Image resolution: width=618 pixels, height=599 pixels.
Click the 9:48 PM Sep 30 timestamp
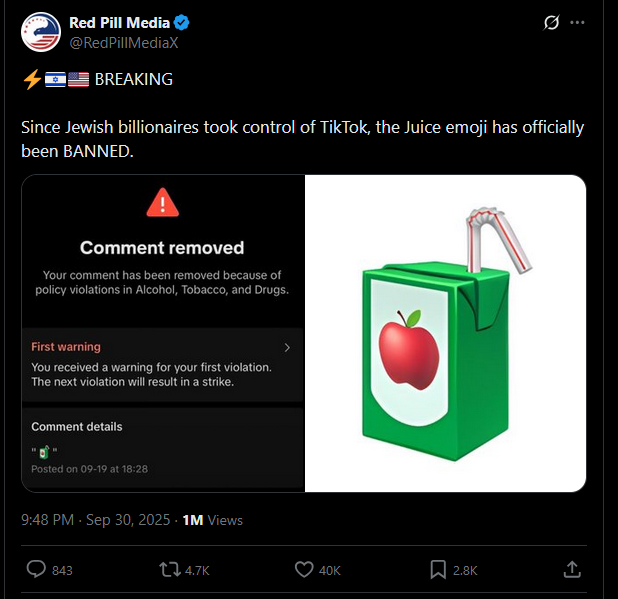pyautogui.click(x=95, y=520)
